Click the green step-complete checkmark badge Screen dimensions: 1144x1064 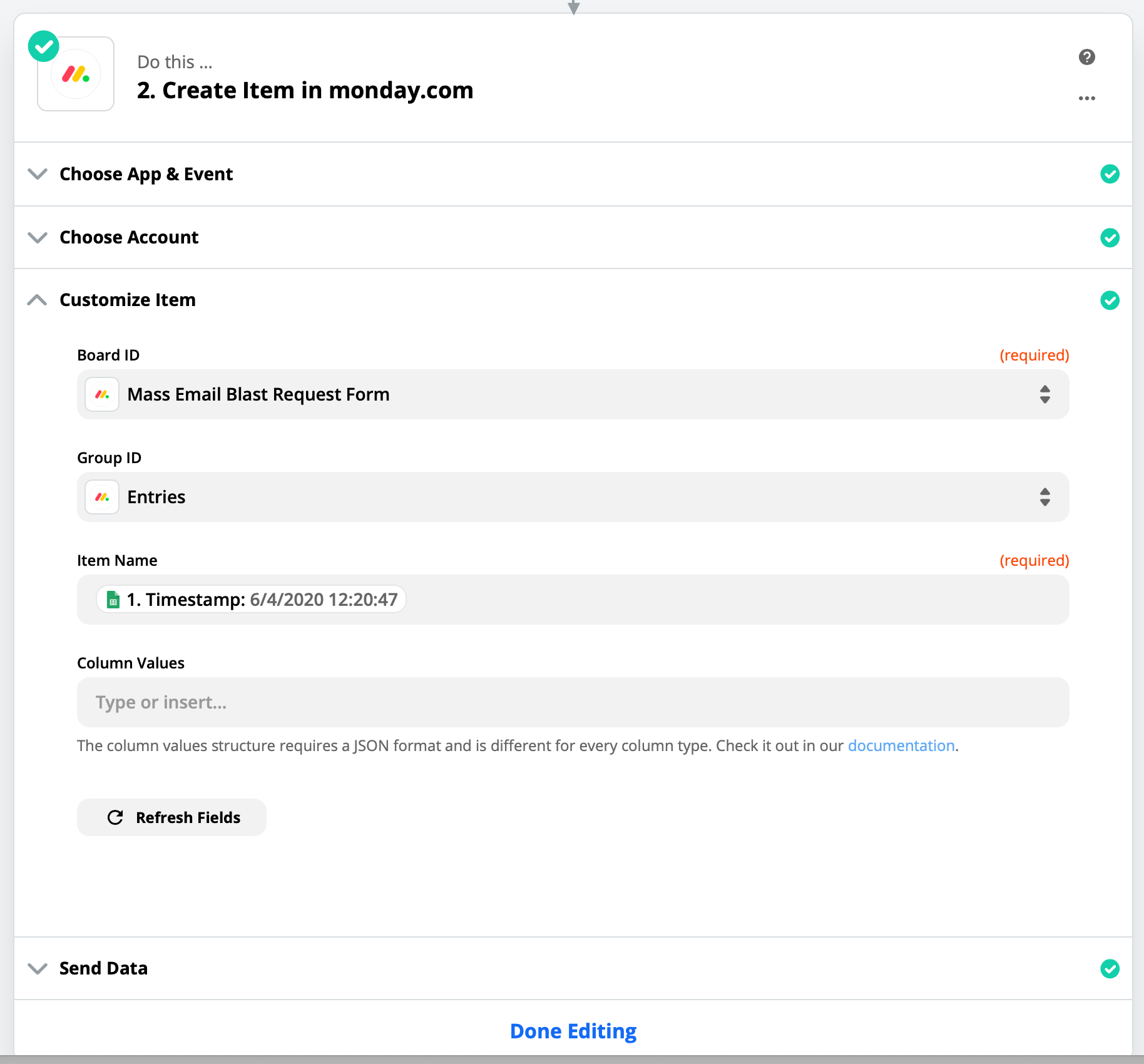[44, 46]
